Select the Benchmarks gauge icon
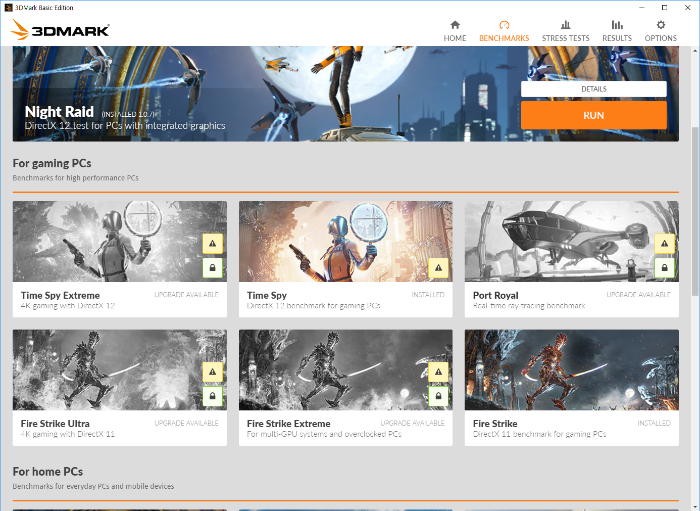The height and width of the screenshot is (511, 700). click(x=504, y=25)
